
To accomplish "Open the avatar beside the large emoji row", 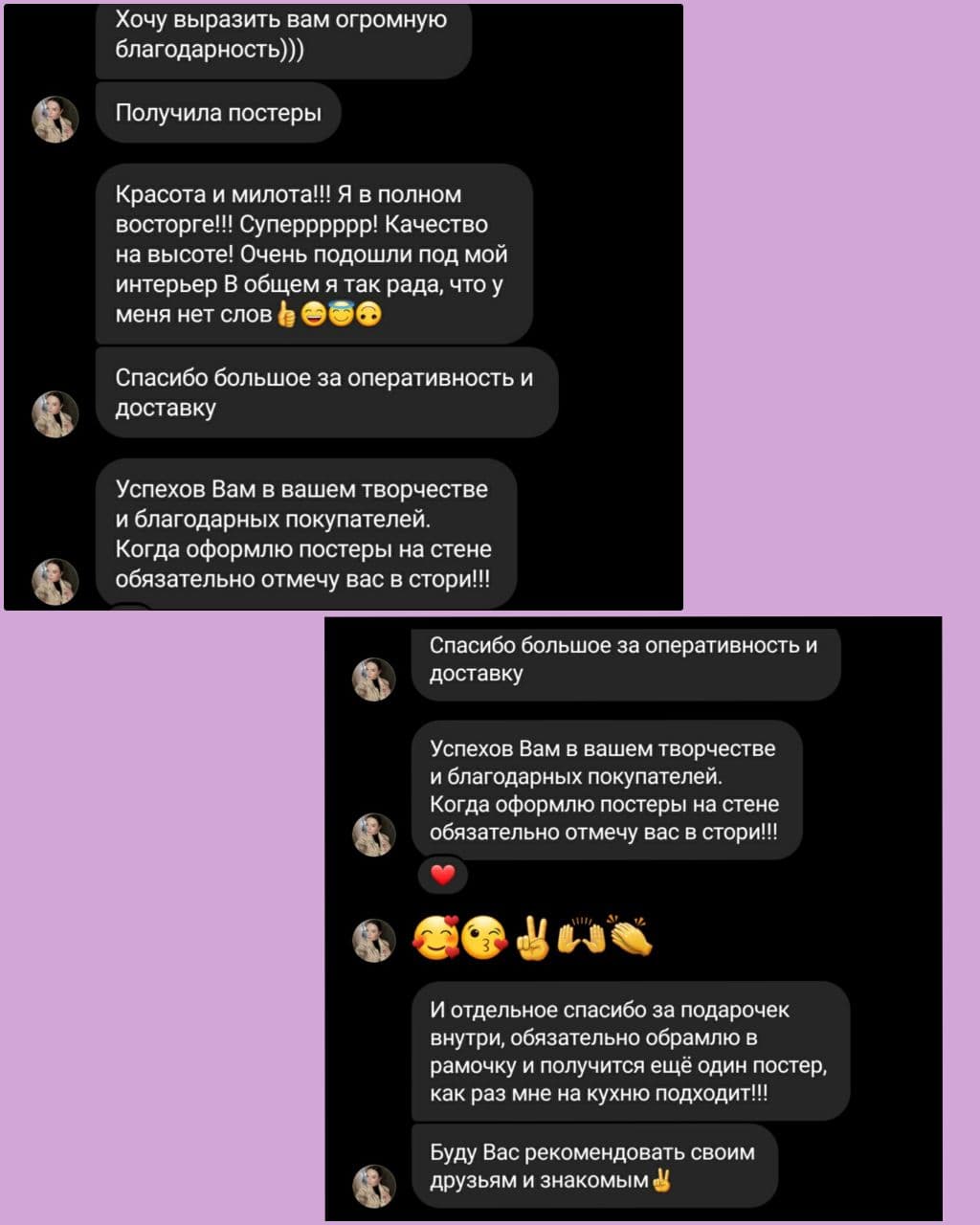I will [x=373, y=940].
